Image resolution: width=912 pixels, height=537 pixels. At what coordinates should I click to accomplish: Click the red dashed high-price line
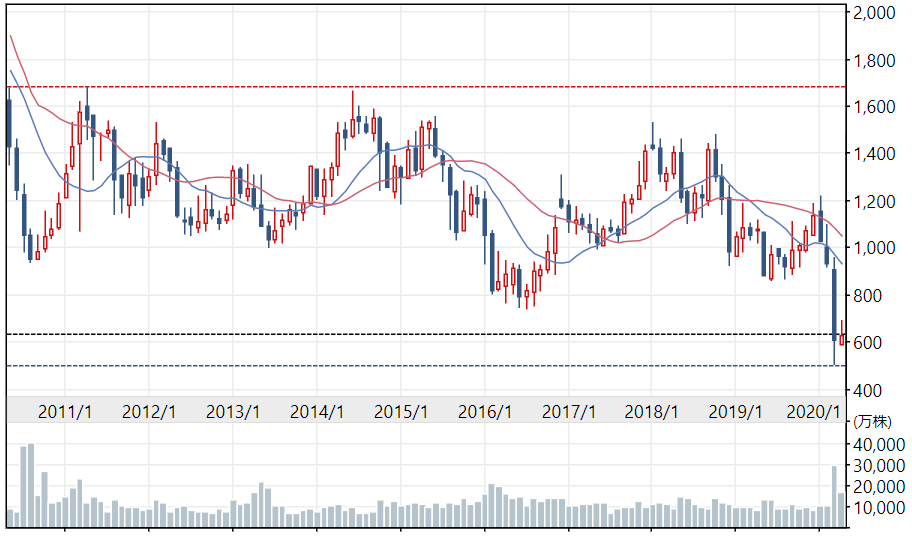tap(426, 87)
